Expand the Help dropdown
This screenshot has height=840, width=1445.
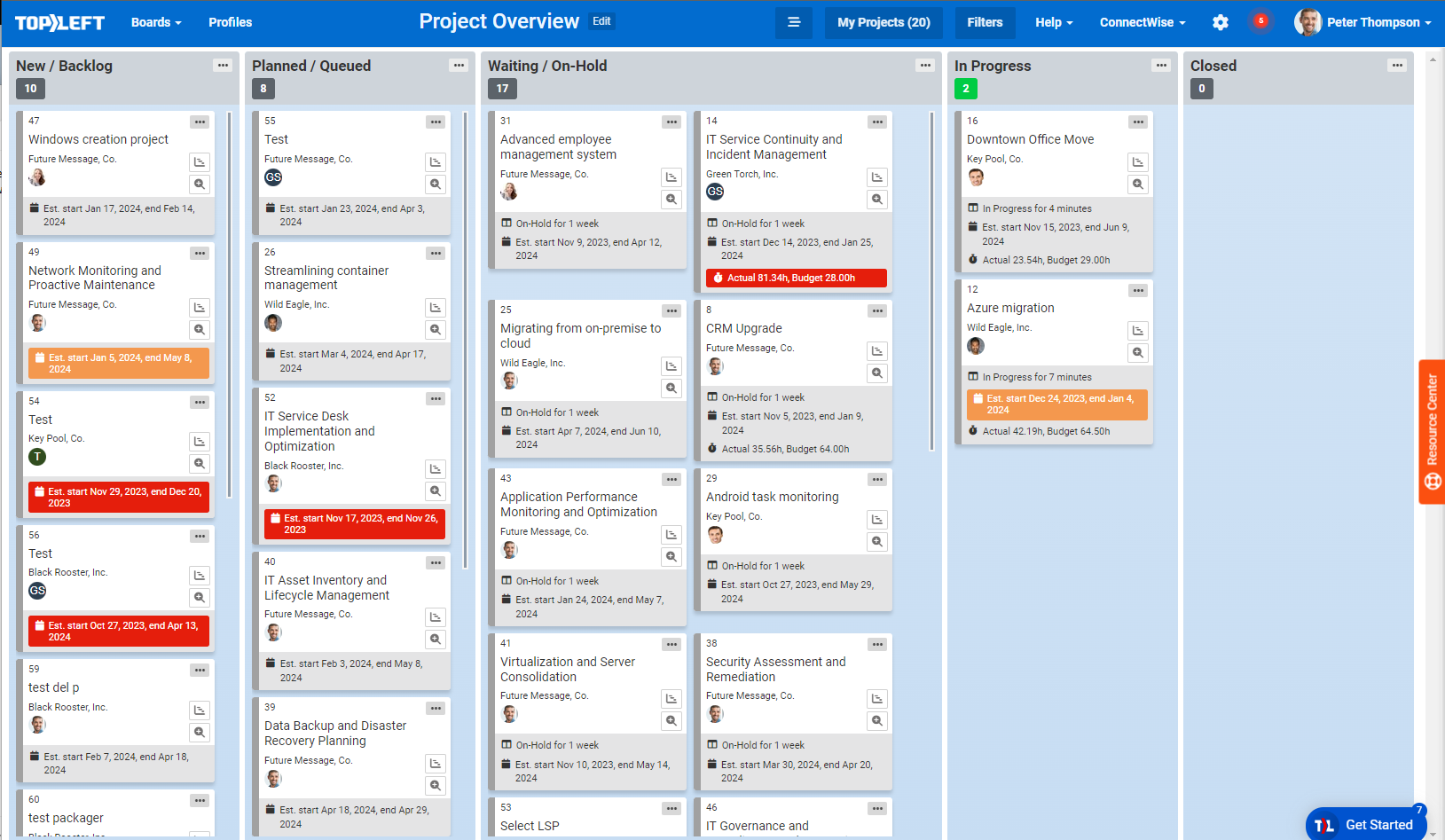click(1053, 22)
